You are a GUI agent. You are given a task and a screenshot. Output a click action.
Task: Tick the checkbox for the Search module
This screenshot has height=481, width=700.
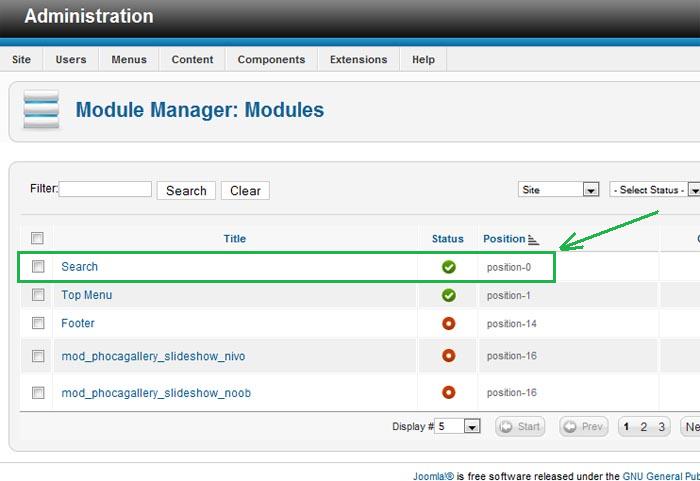38,267
